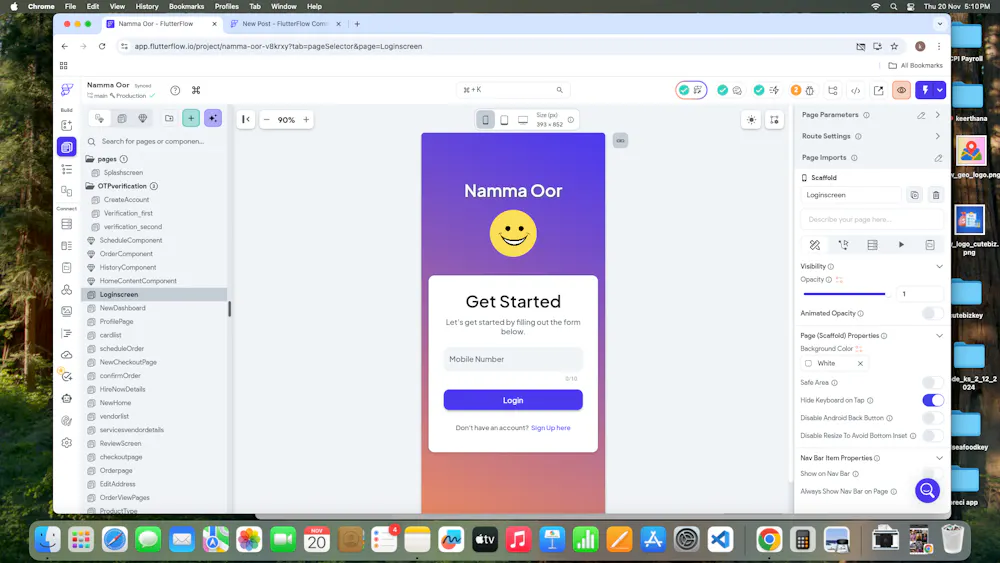Open the Backend Query properties tab
Image resolution: width=1000 pixels, height=563 pixels.
pos(872,245)
